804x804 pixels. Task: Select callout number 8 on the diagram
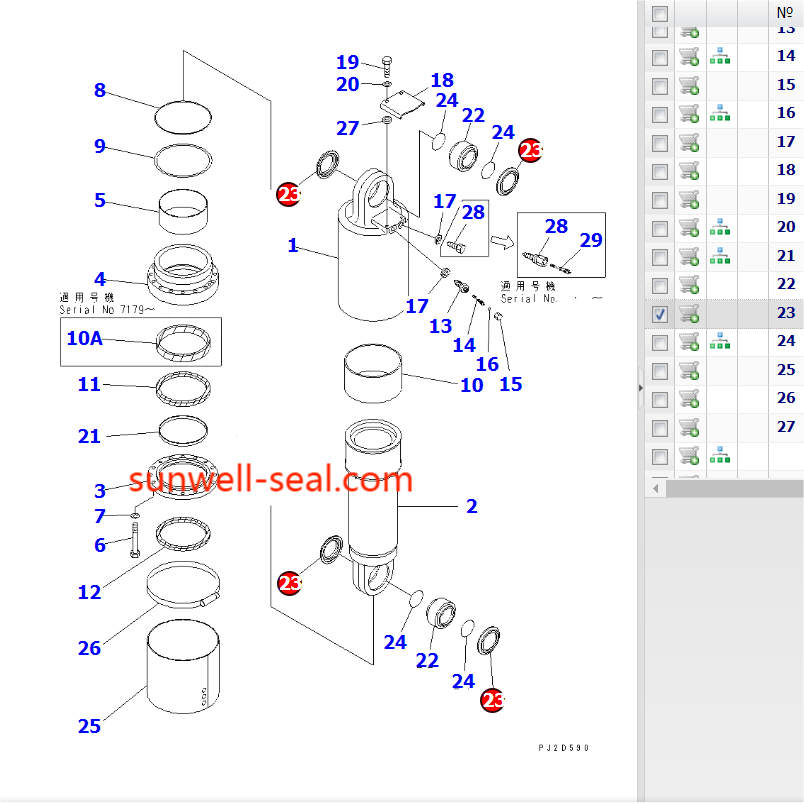(x=99, y=91)
